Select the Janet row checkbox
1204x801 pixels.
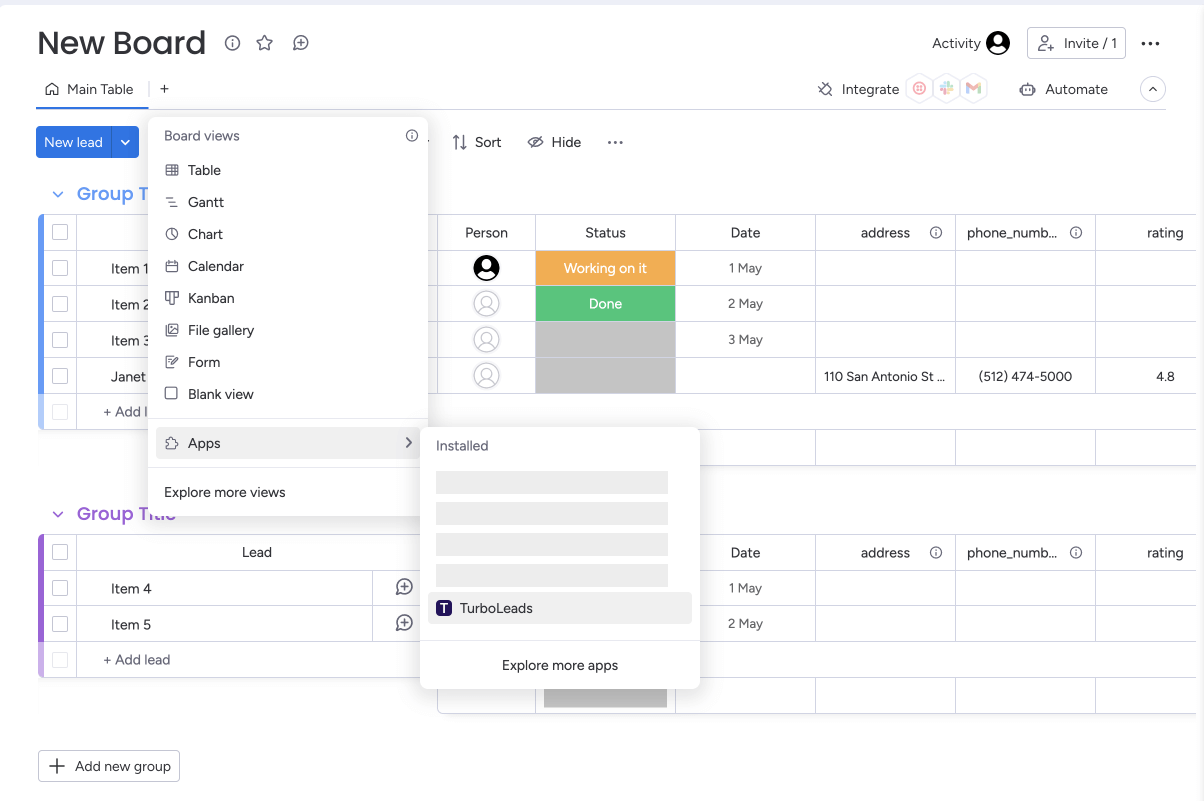60,376
